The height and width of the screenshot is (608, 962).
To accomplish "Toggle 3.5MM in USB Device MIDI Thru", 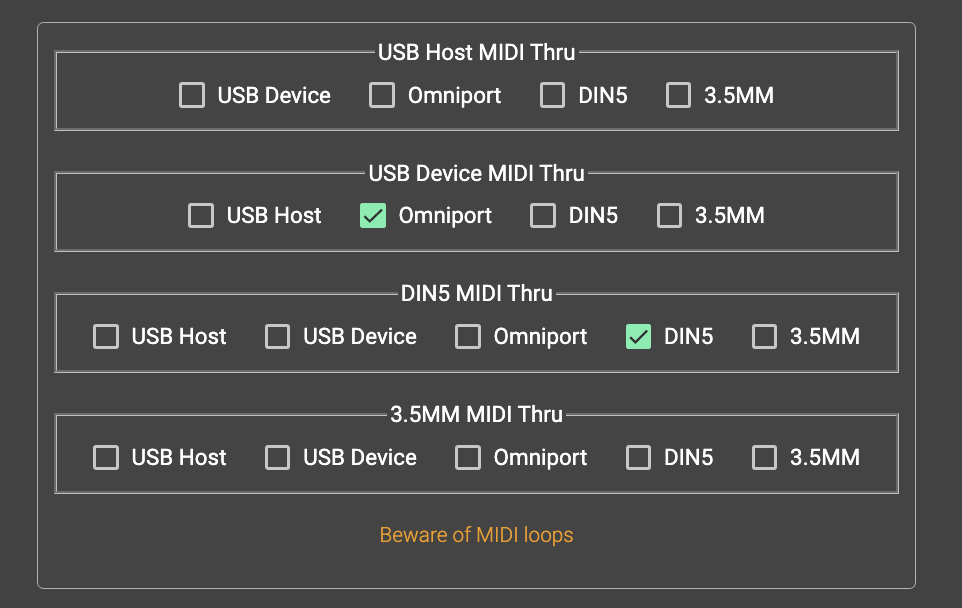I will click(x=669, y=216).
